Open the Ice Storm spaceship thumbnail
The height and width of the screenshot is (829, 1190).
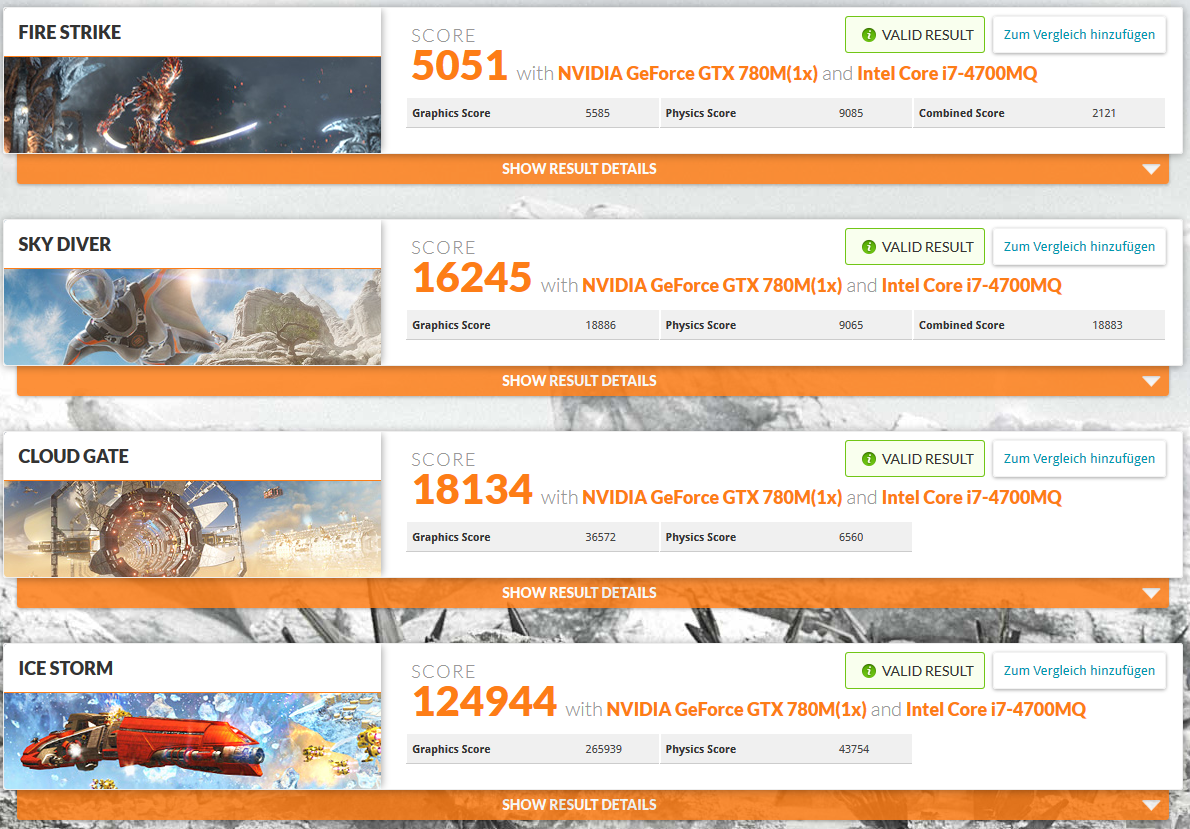[x=193, y=740]
